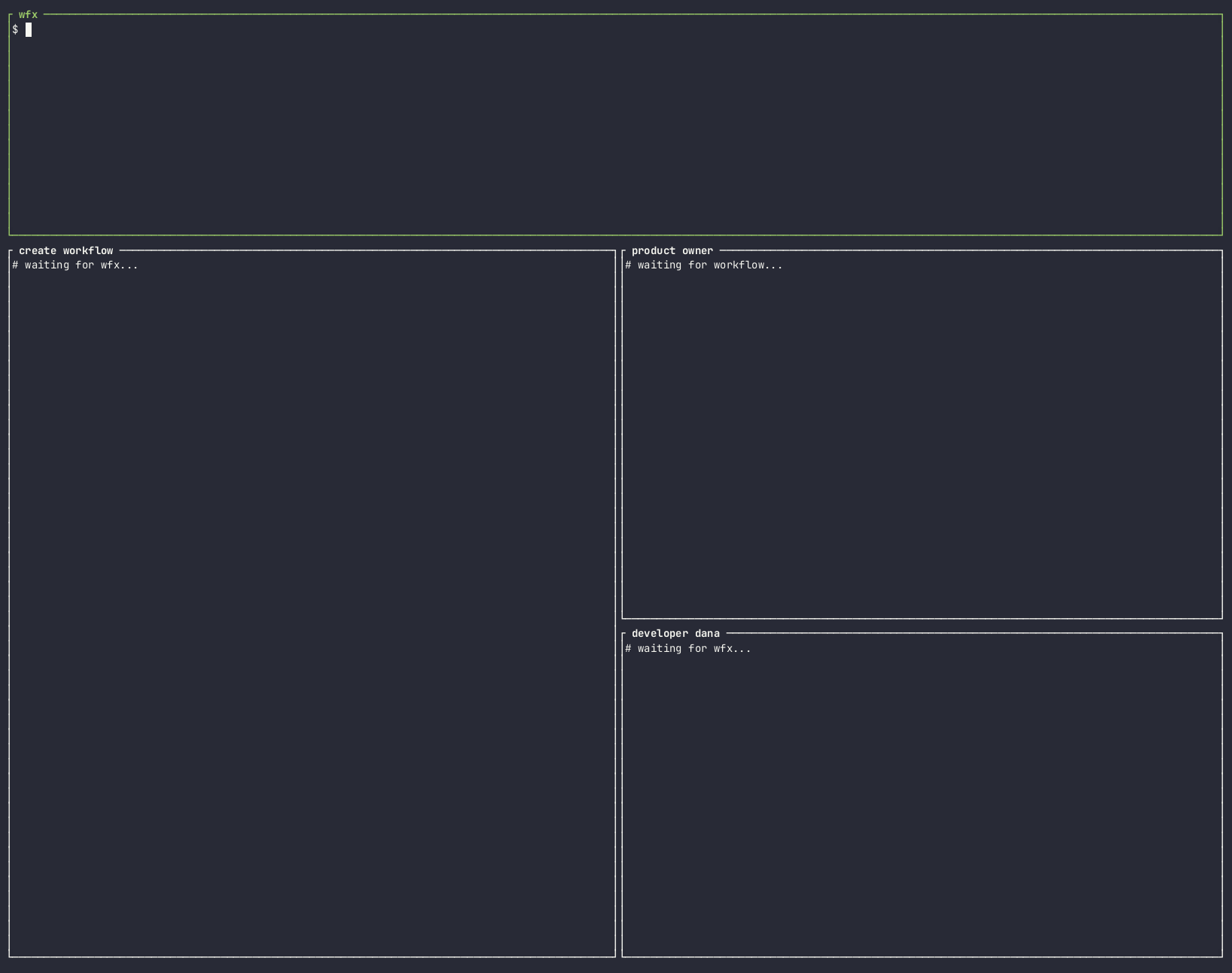Click the green bottom border of wfx pane

tap(615, 235)
